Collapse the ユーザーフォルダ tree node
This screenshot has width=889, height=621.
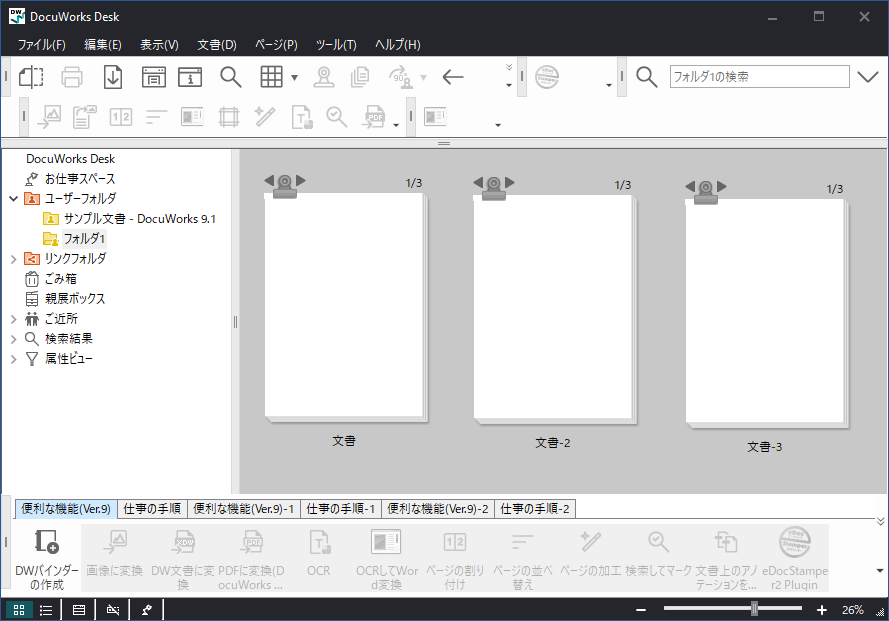pyautogui.click(x=14, y=198)
